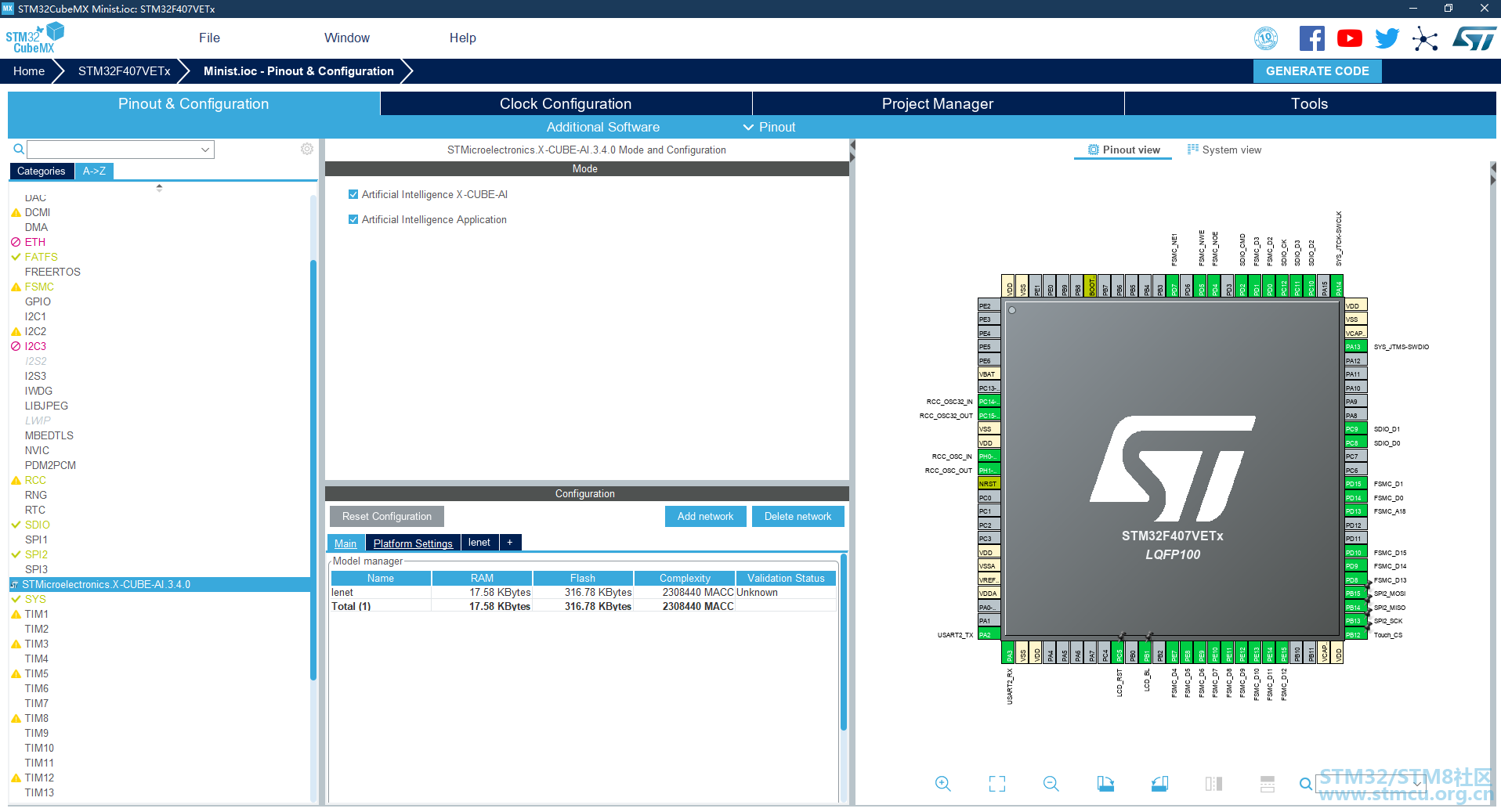Click the Delete network button
The image size is (1501, 812).
[x=798, y=516]
